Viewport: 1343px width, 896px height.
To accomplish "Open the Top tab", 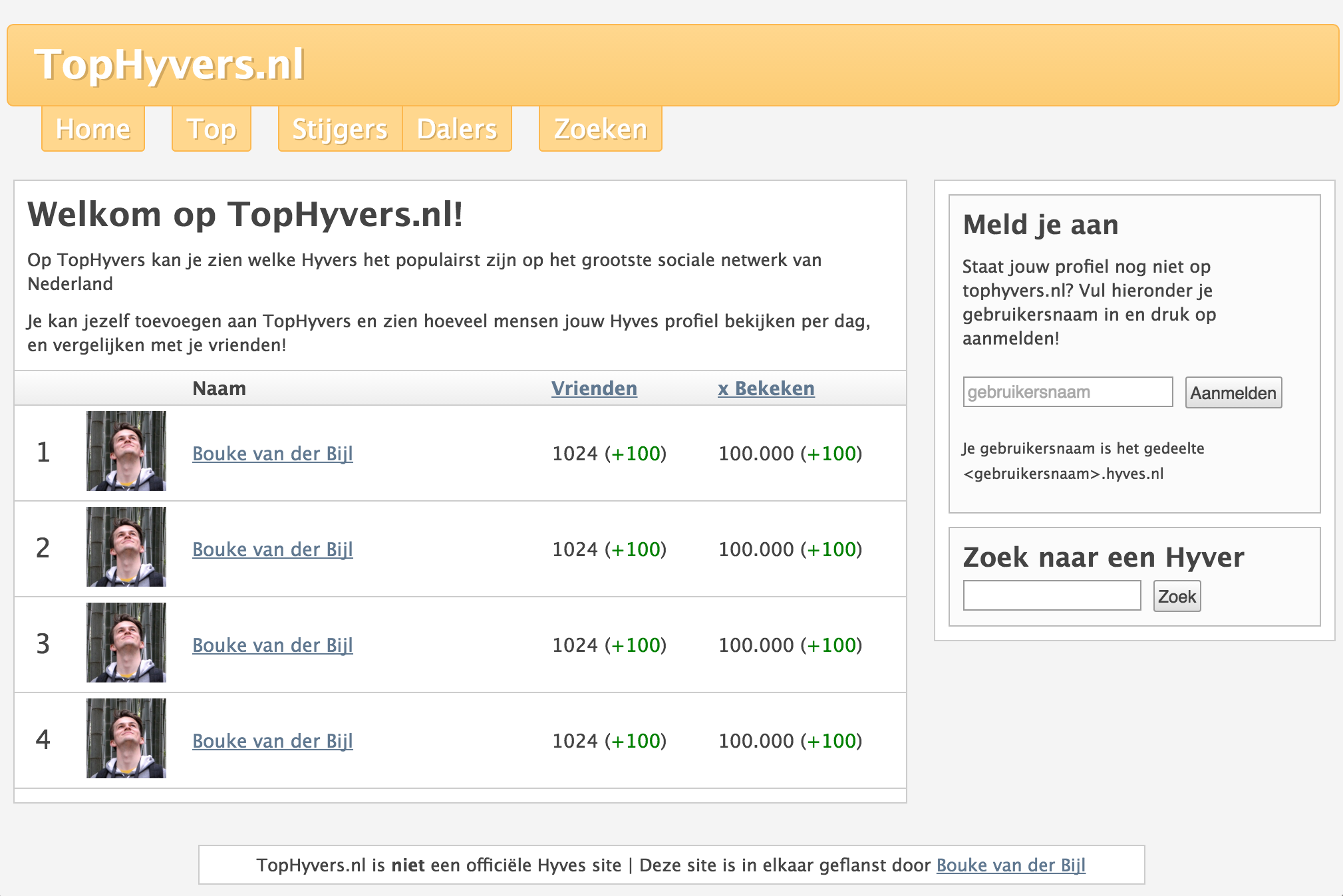I will coord(212,129).
